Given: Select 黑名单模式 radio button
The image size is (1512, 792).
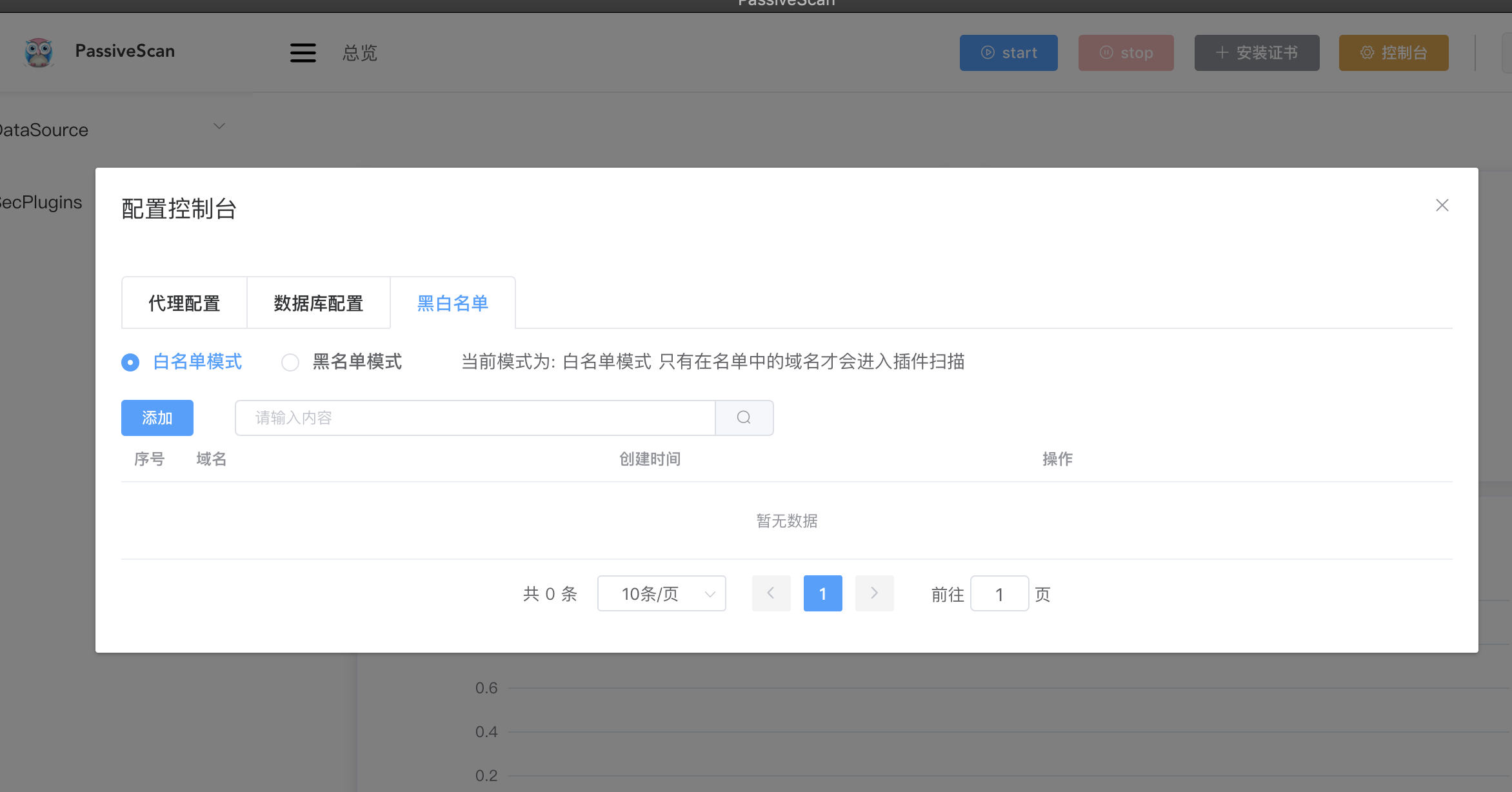Looking at the screenshot, I should (x=290, y=362).
